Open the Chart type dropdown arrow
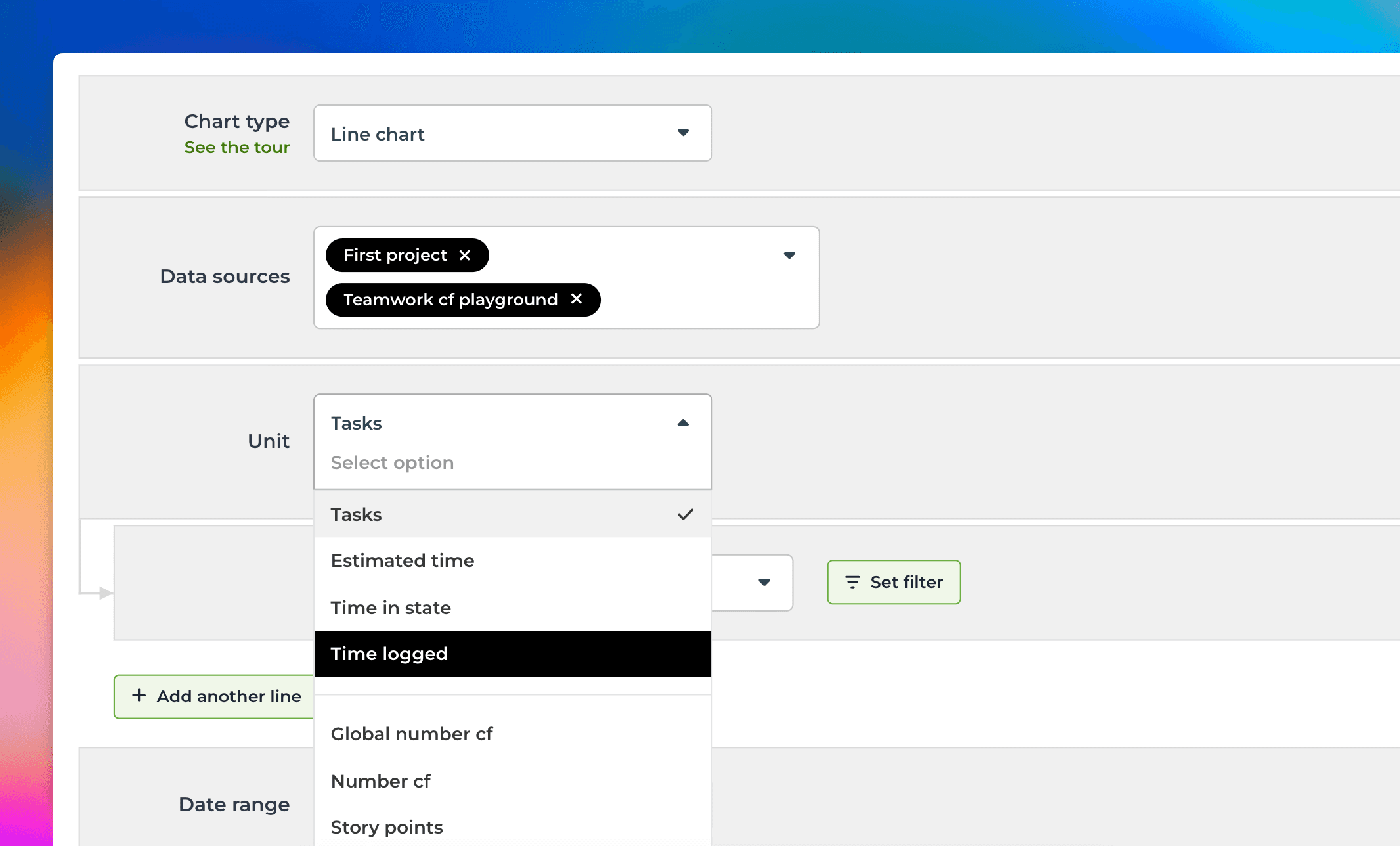Image resolution: width=1400 pixels, height=846 pixels. click(683, 133)
